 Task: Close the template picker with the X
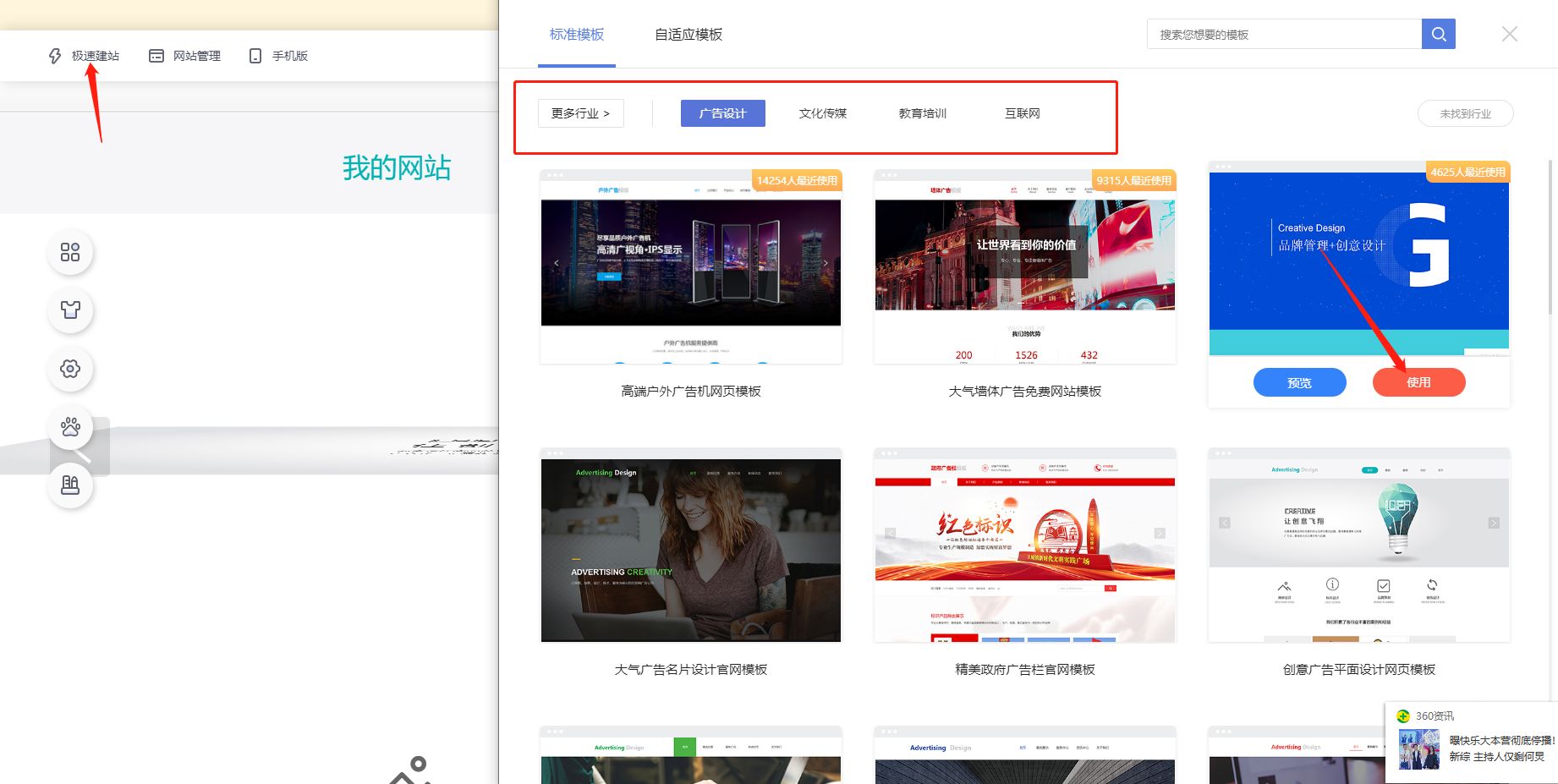coord(1509,33)
